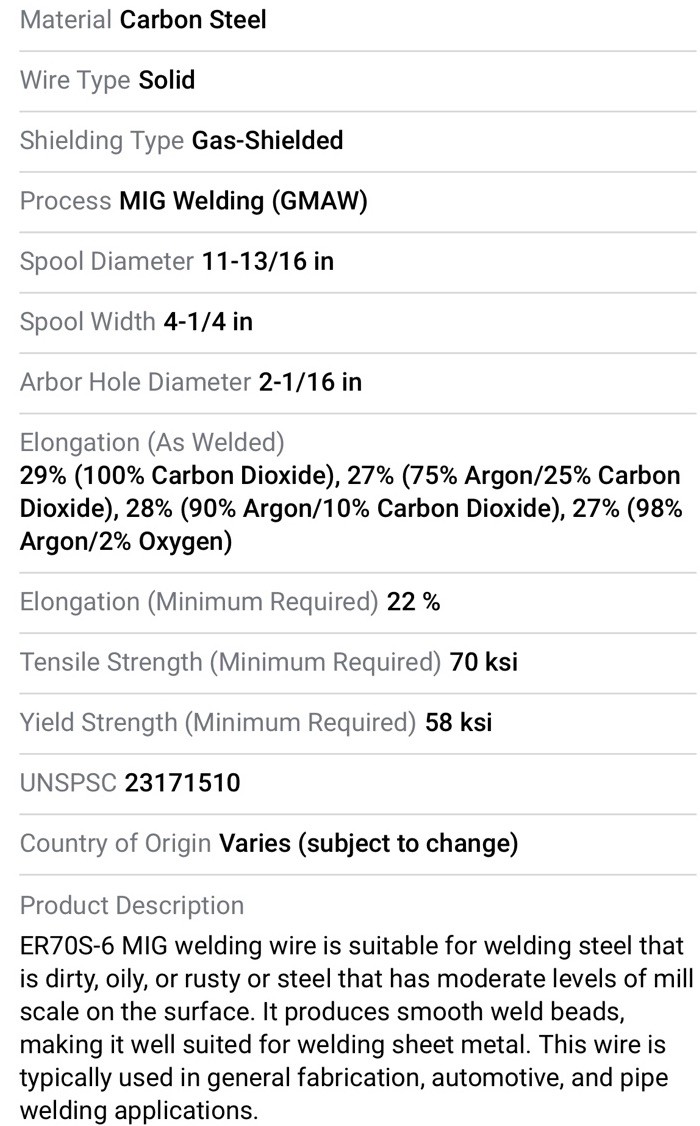Select the UNSPSC code 23171510

pyautogui.click(x=183, y=783)
